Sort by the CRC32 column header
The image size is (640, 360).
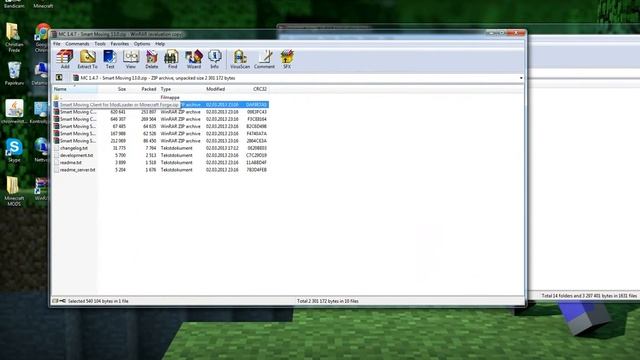pyautogui.click(x=255, y=89)
